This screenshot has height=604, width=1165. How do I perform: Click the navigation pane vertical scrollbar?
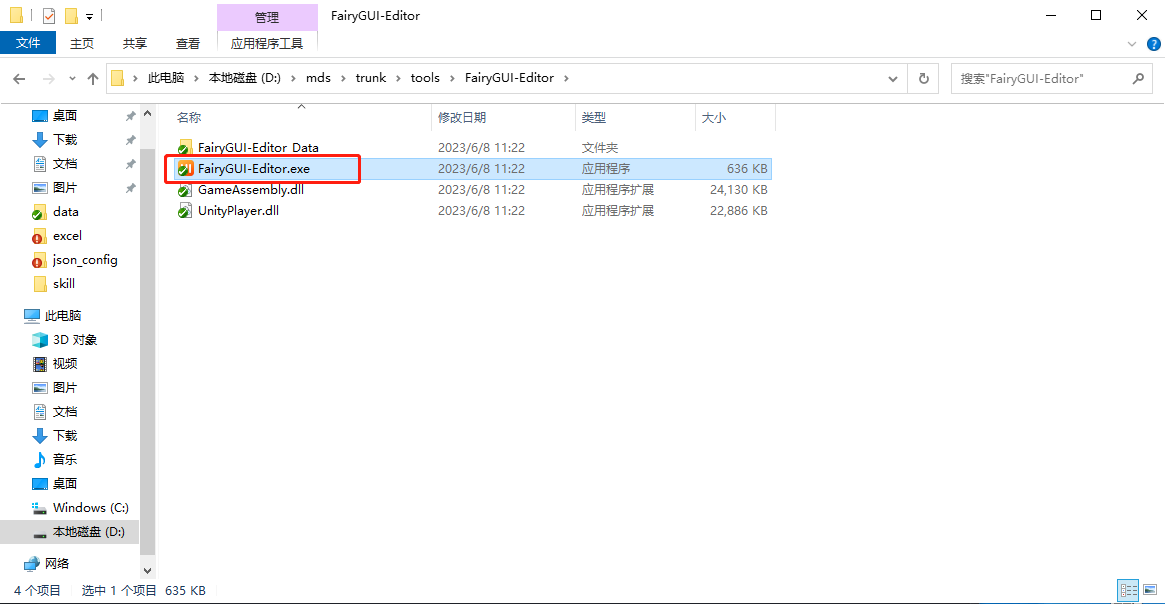coord(148,330)
